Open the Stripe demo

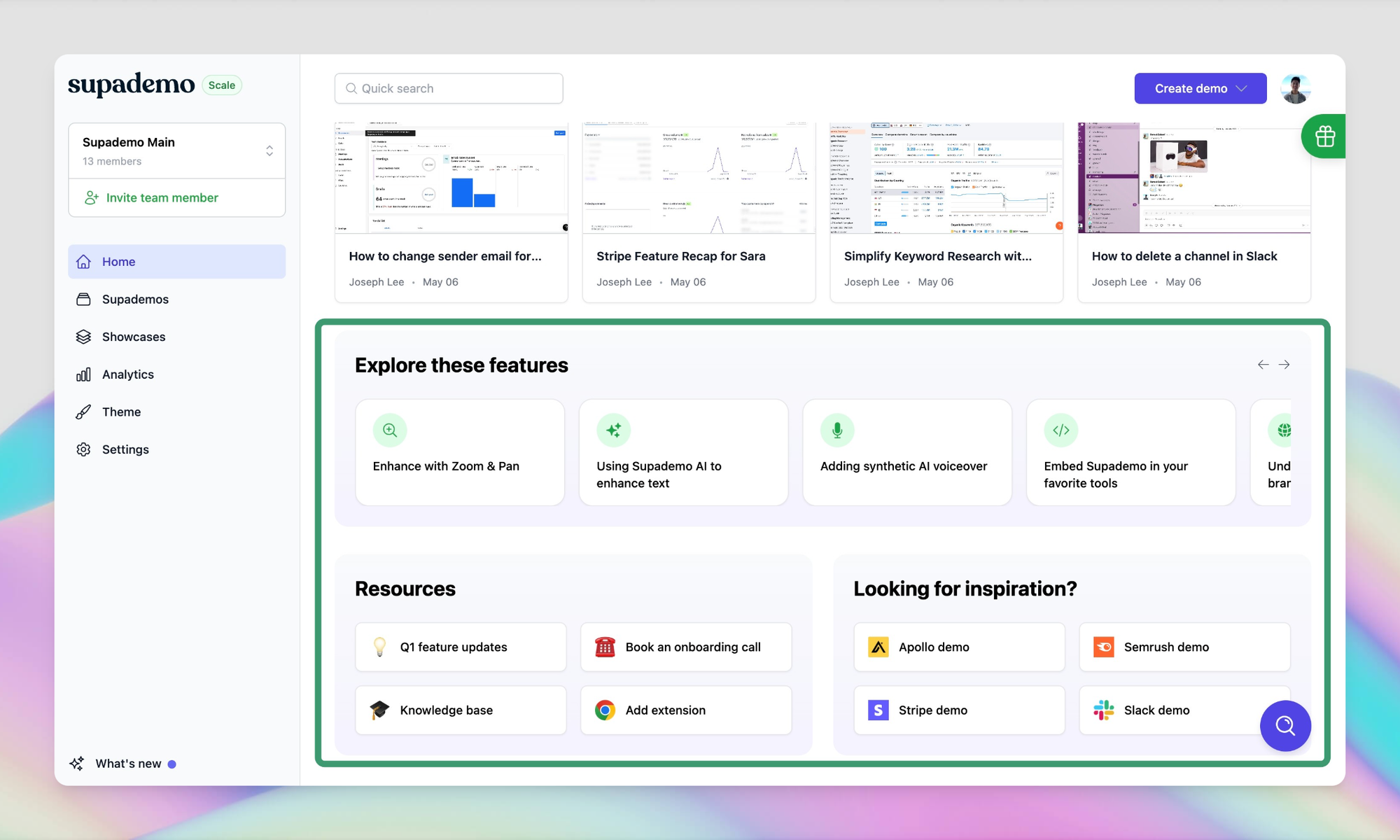coord(959,710)
